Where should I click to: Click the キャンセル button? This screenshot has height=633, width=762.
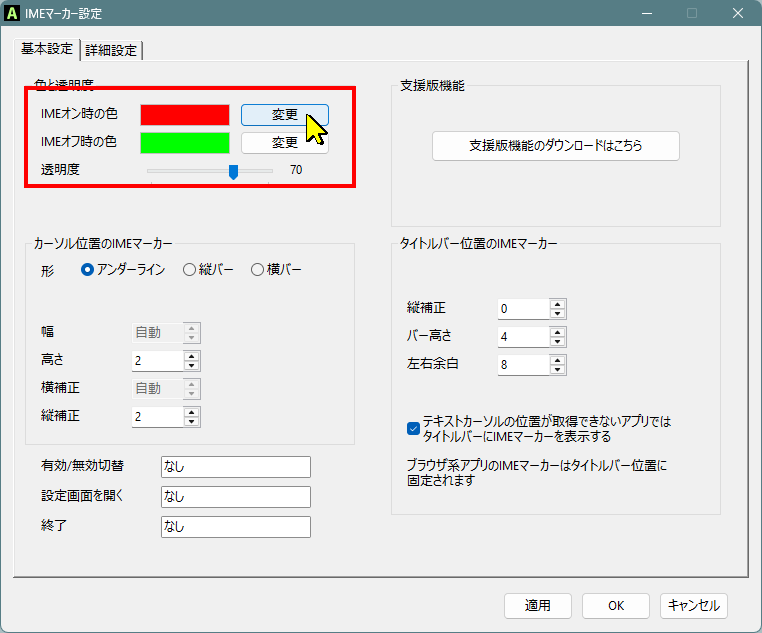coord(693,606)
